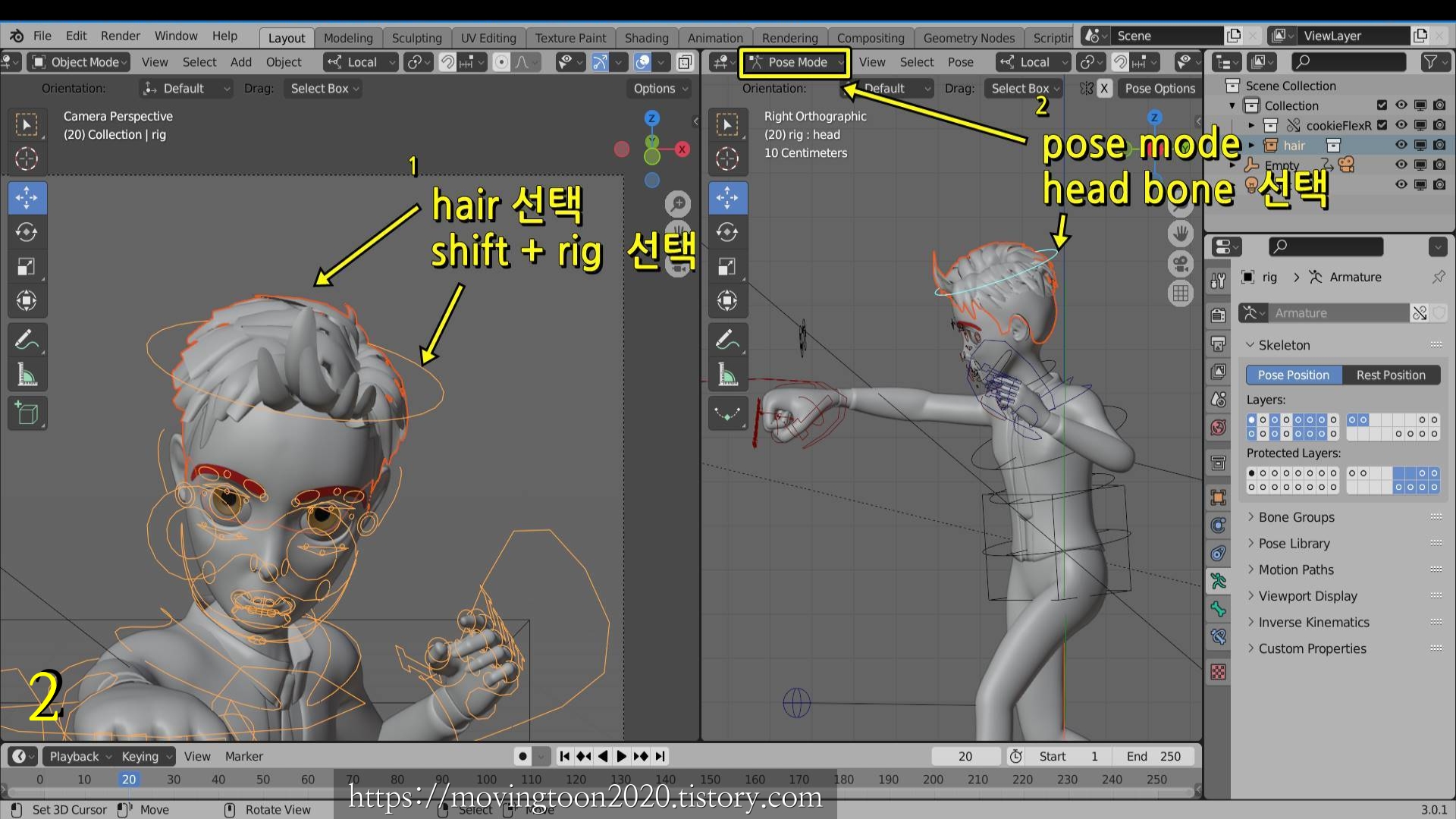Viewport: 1456px width, 819px height.
Task: Click the pan view hand icon
Action: coord(1181,234)
